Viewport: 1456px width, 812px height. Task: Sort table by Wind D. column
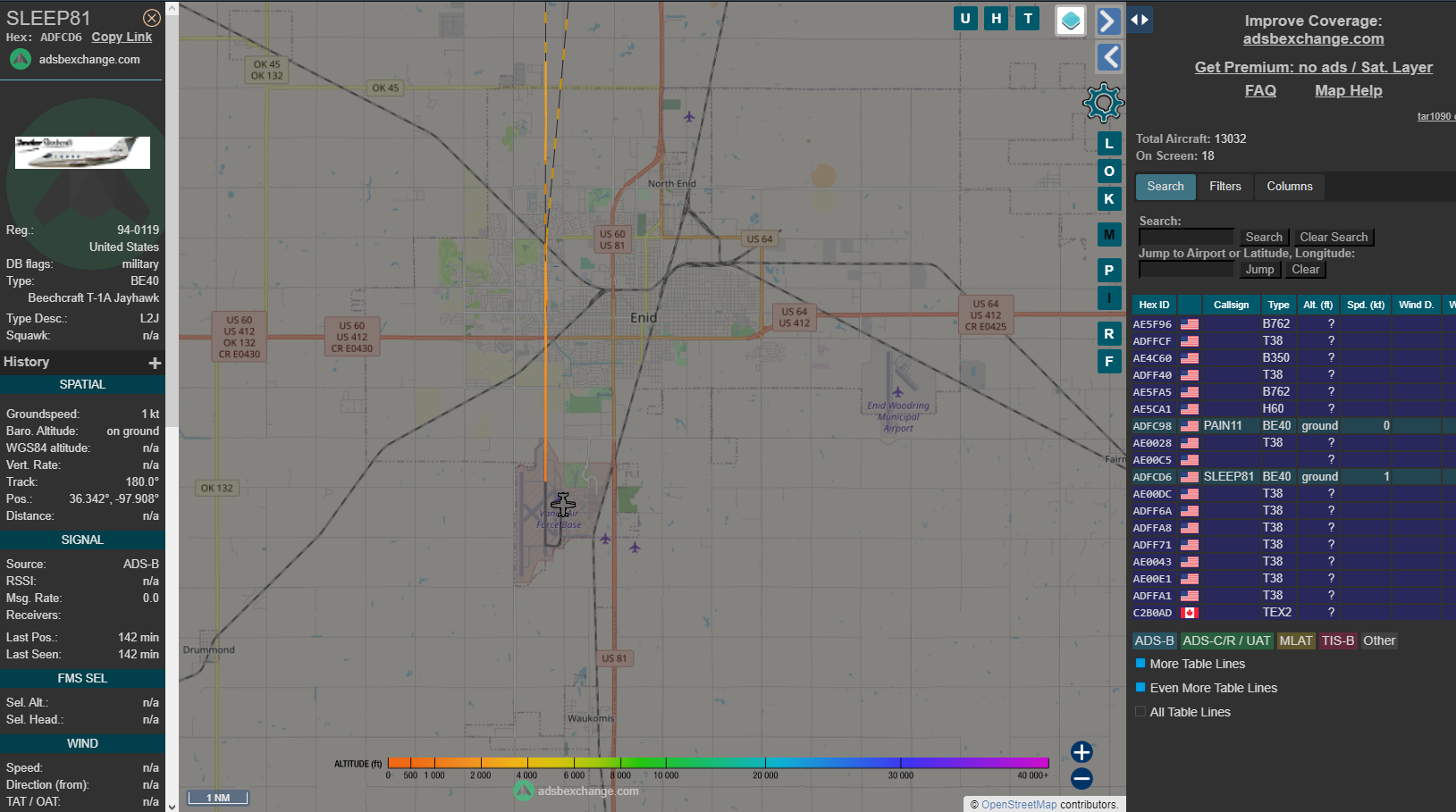1416,306
